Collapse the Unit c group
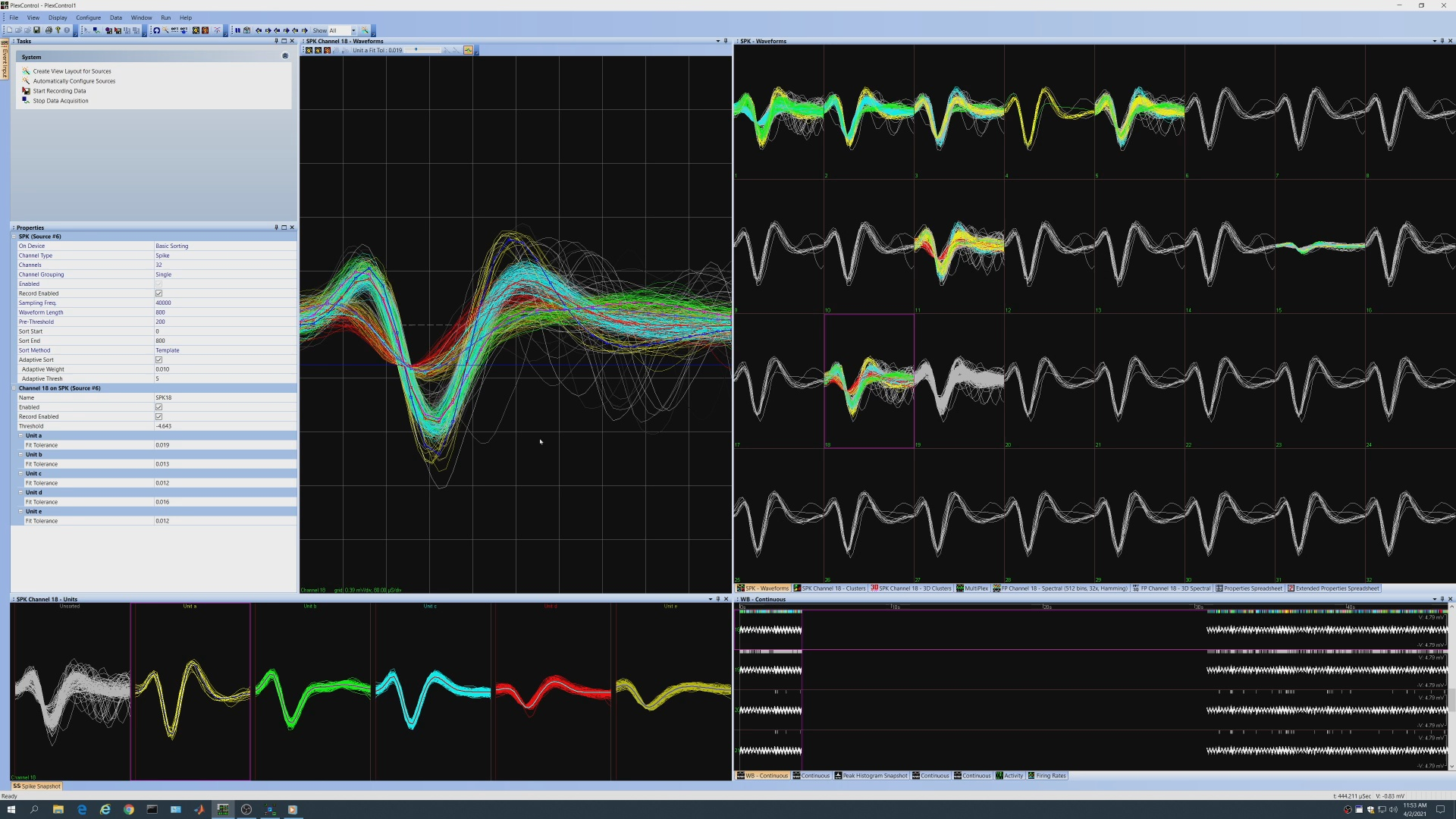This screenshot has width=1456, height=819. click(20, 473)
